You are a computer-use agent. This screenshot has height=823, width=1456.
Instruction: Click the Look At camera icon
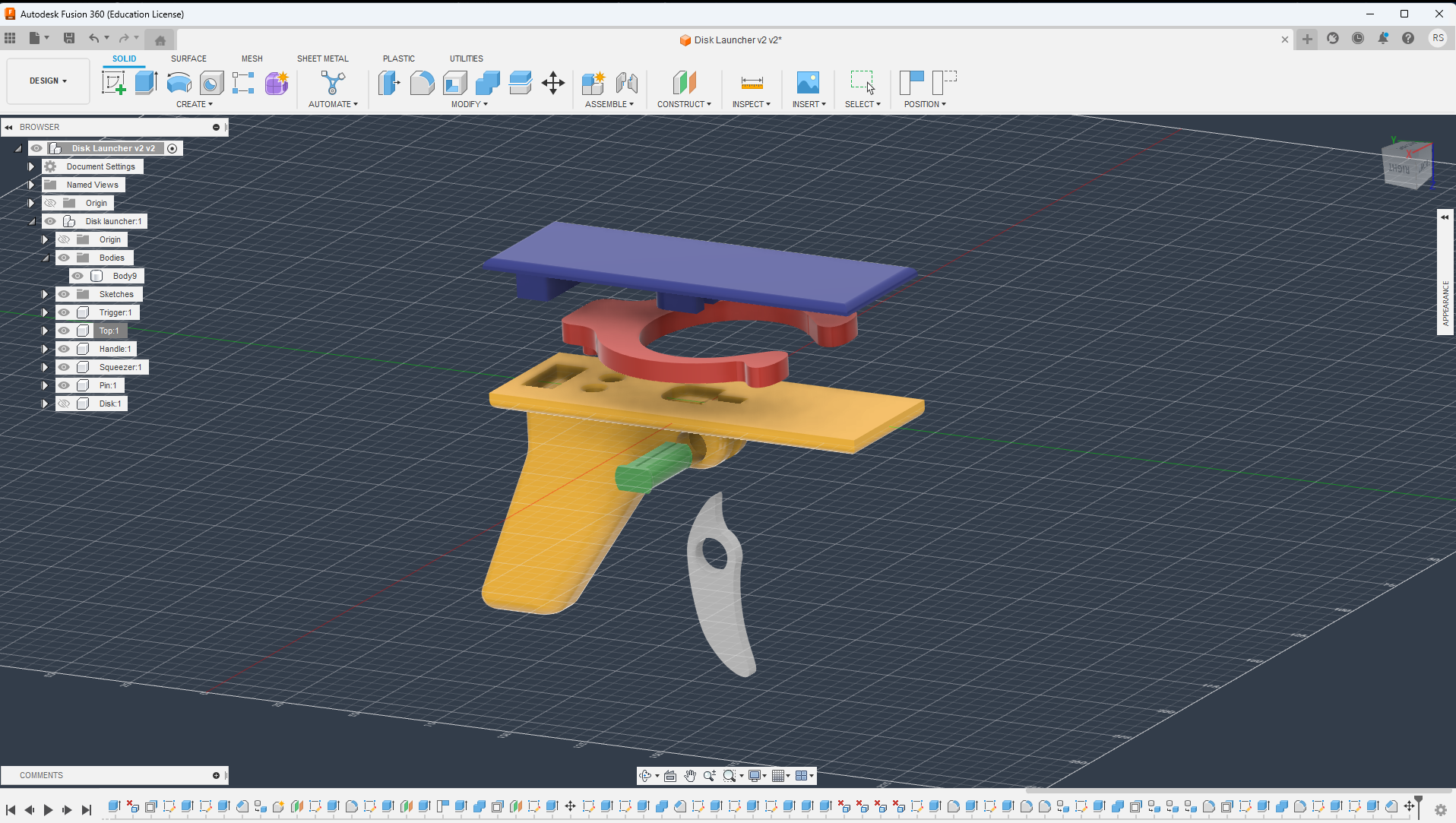pyautogui.click(x=670, y=776)
